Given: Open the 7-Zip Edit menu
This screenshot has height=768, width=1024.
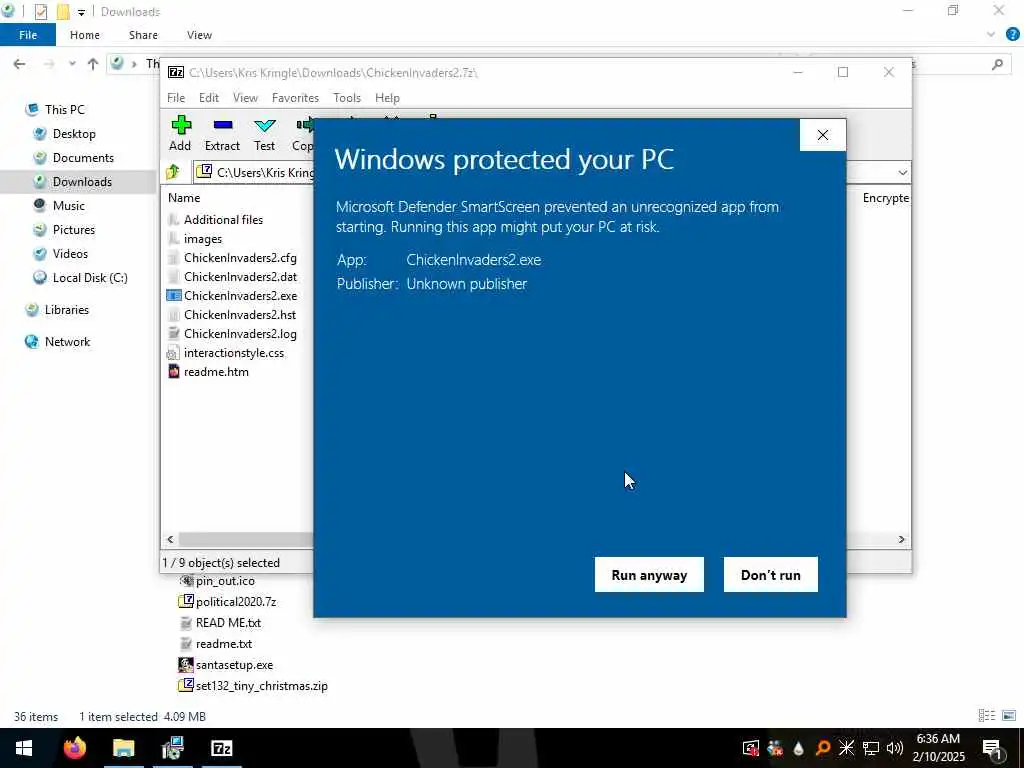Looking at the screenshot, I should 209,98.
